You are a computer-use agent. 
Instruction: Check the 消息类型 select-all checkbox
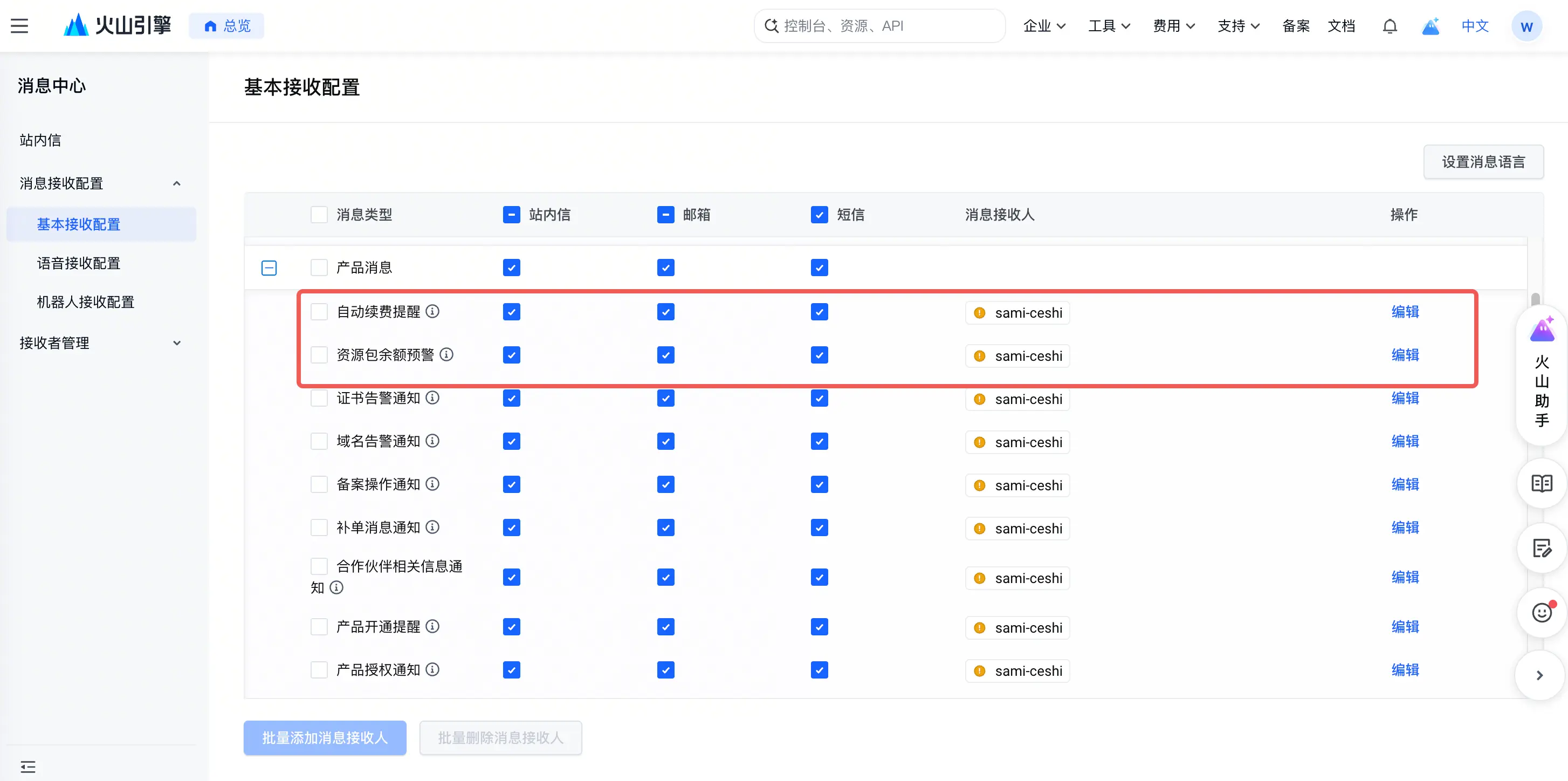[319, 214]
